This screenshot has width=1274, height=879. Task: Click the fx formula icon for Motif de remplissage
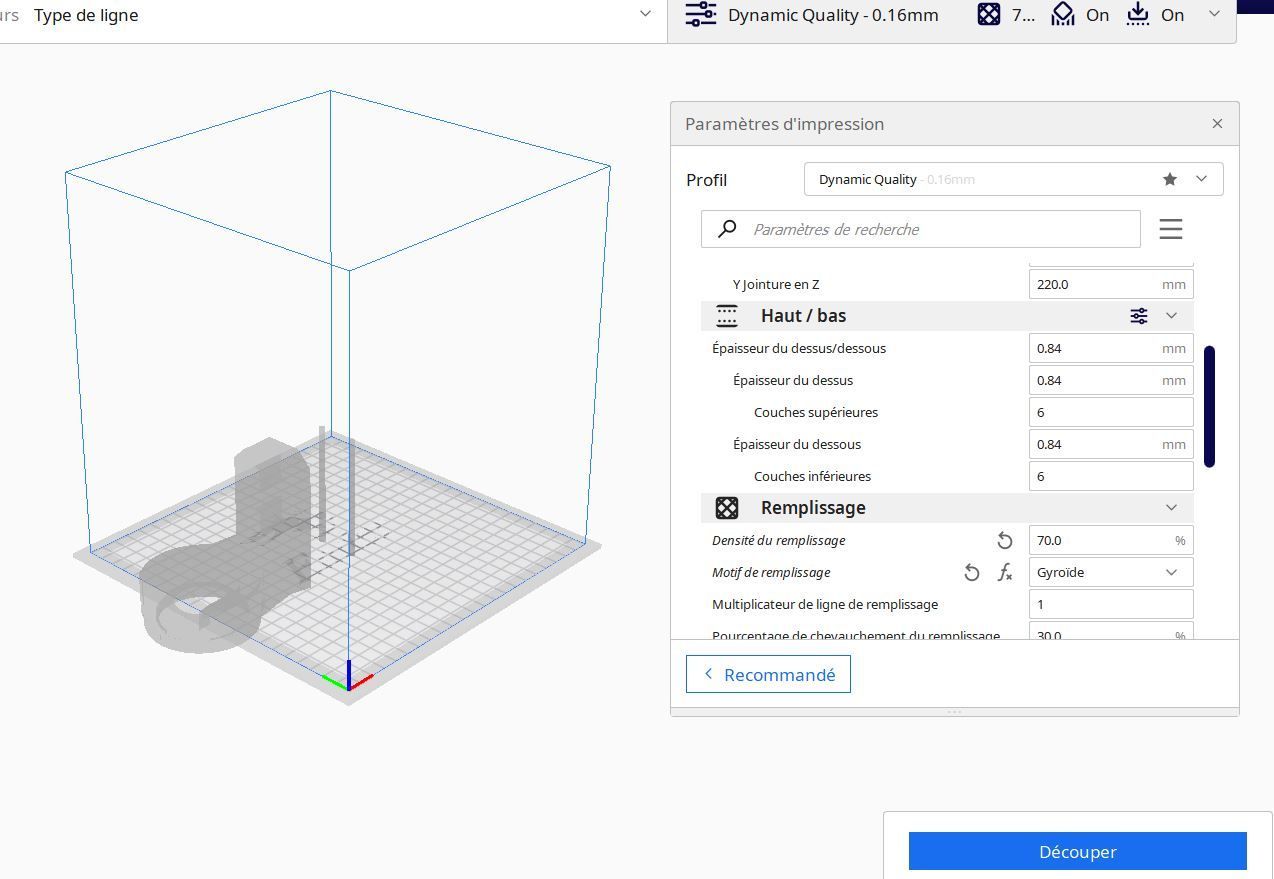point(1005,573)
